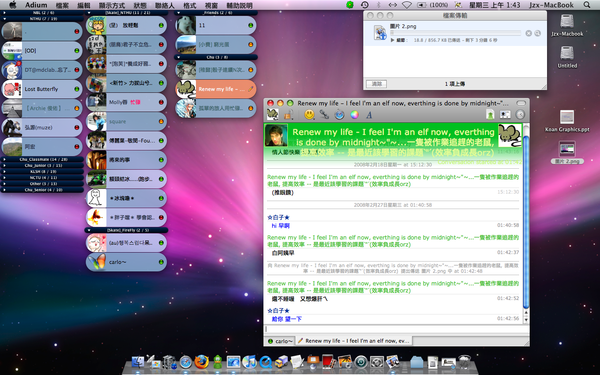Open Time Machine icon in the menu bar
Viewport: 600px width, 375px height.
pyautogui.click(x=365, y=5)
